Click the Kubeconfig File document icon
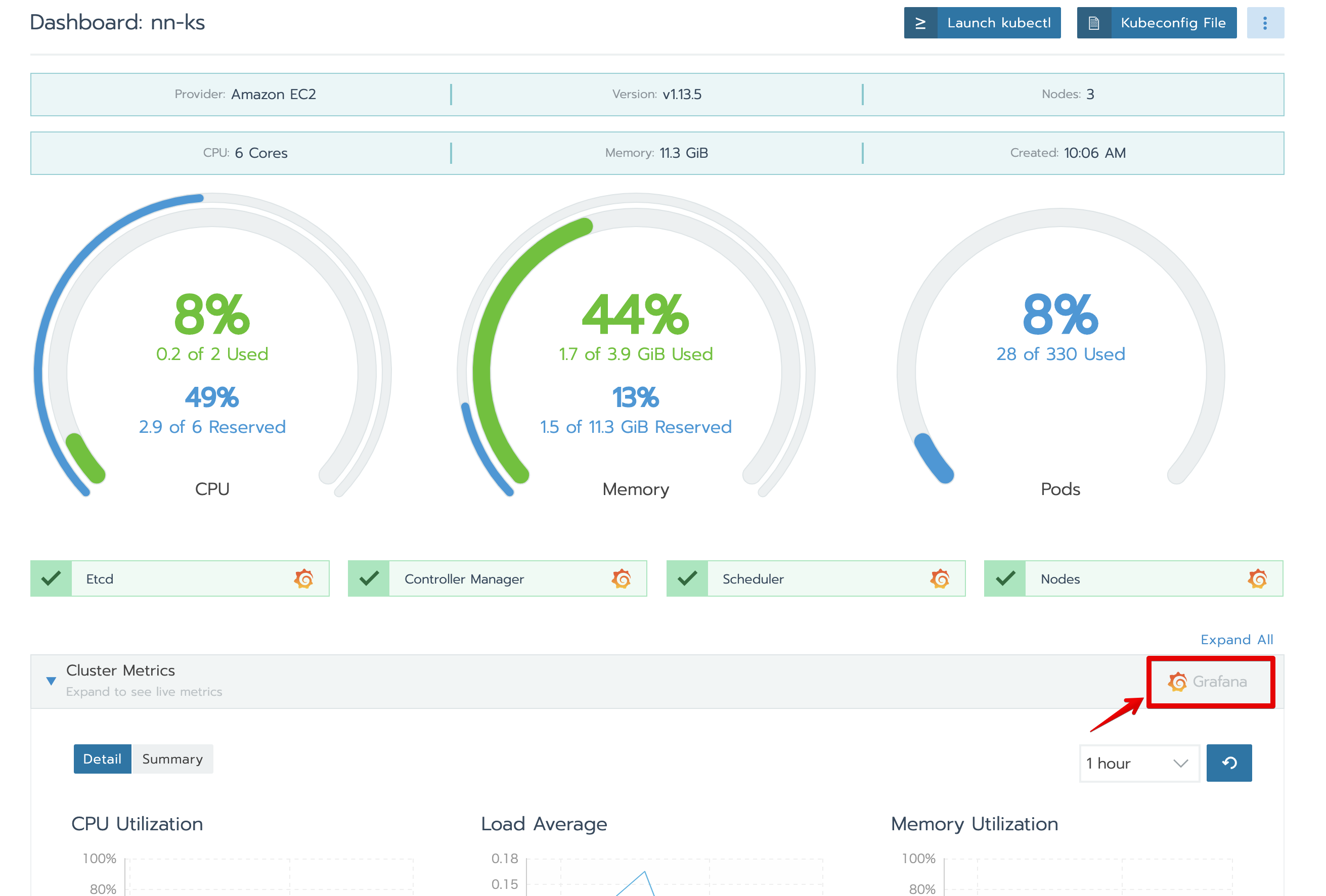 point(1094,23)
